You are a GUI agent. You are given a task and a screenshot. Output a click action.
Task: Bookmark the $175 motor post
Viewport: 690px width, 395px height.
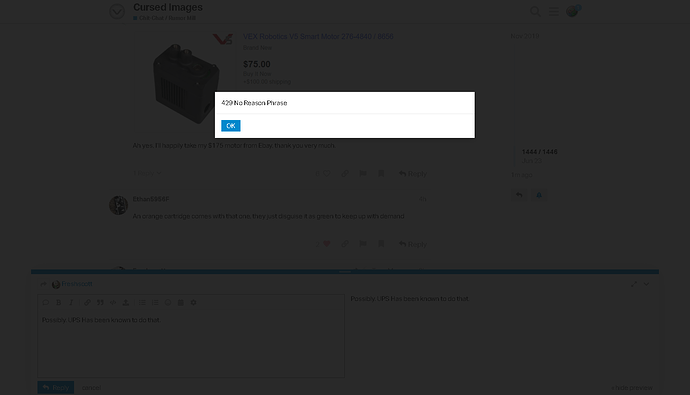tap(381, 174)
